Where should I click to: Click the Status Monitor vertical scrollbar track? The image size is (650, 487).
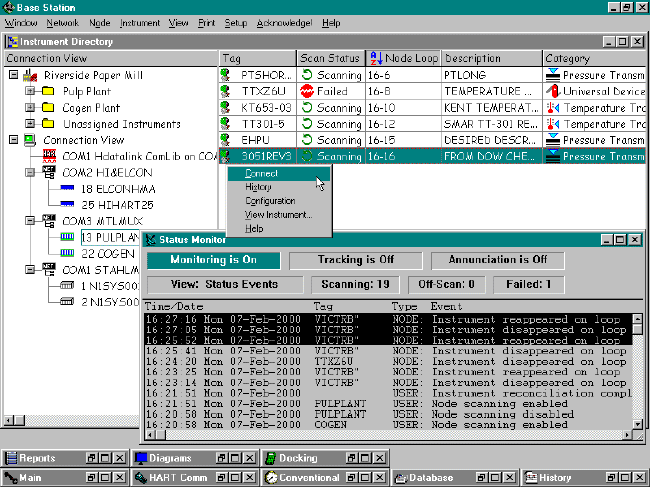coord(636,380)
